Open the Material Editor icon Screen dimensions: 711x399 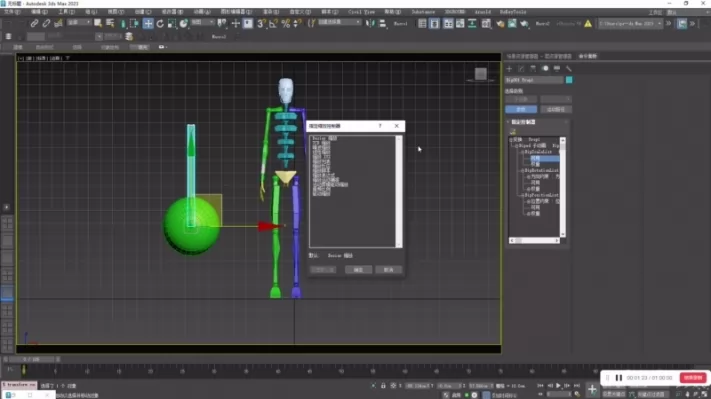pos(486,23)
